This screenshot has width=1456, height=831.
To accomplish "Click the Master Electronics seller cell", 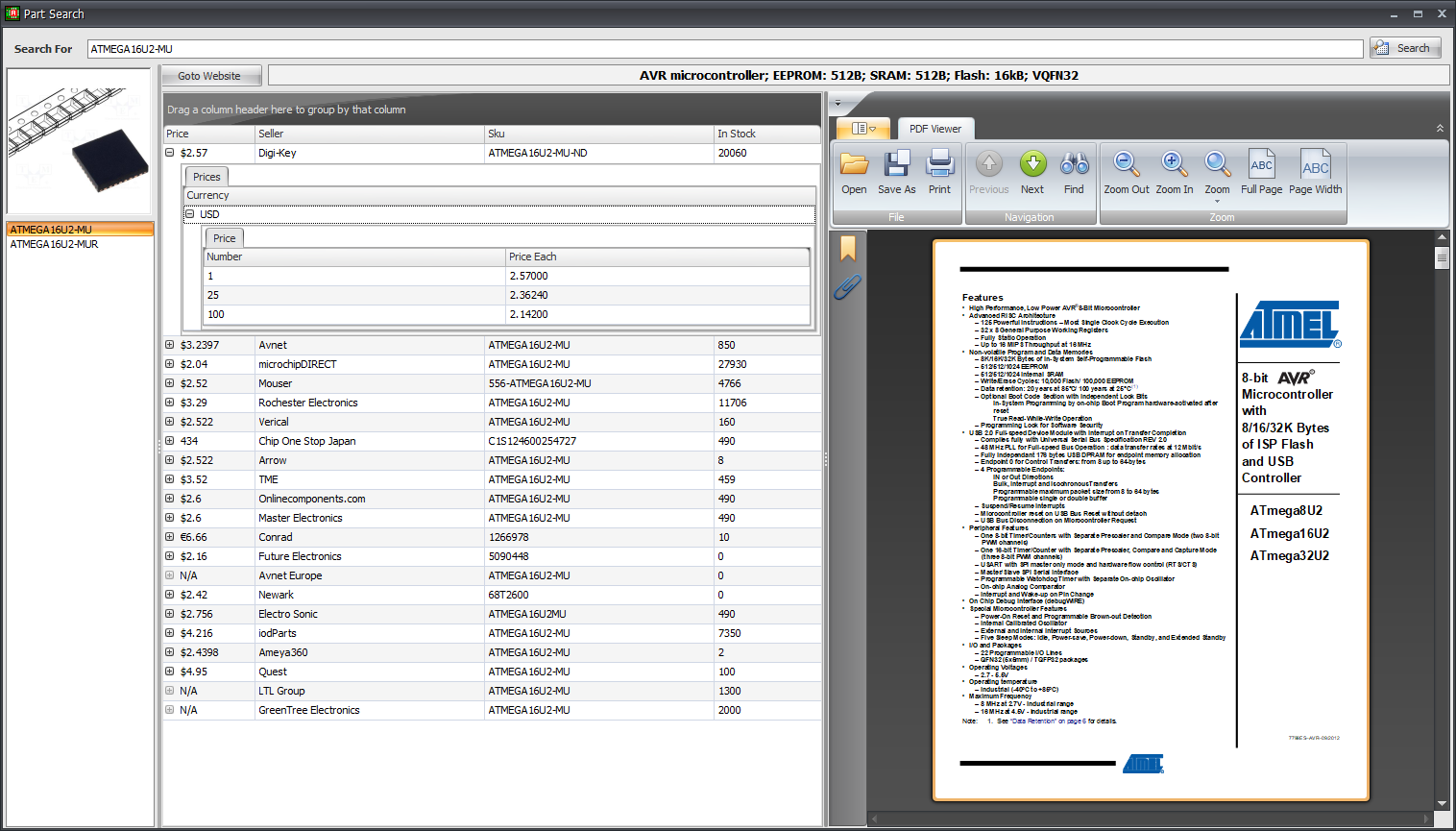I will click(x=370, y=518).
